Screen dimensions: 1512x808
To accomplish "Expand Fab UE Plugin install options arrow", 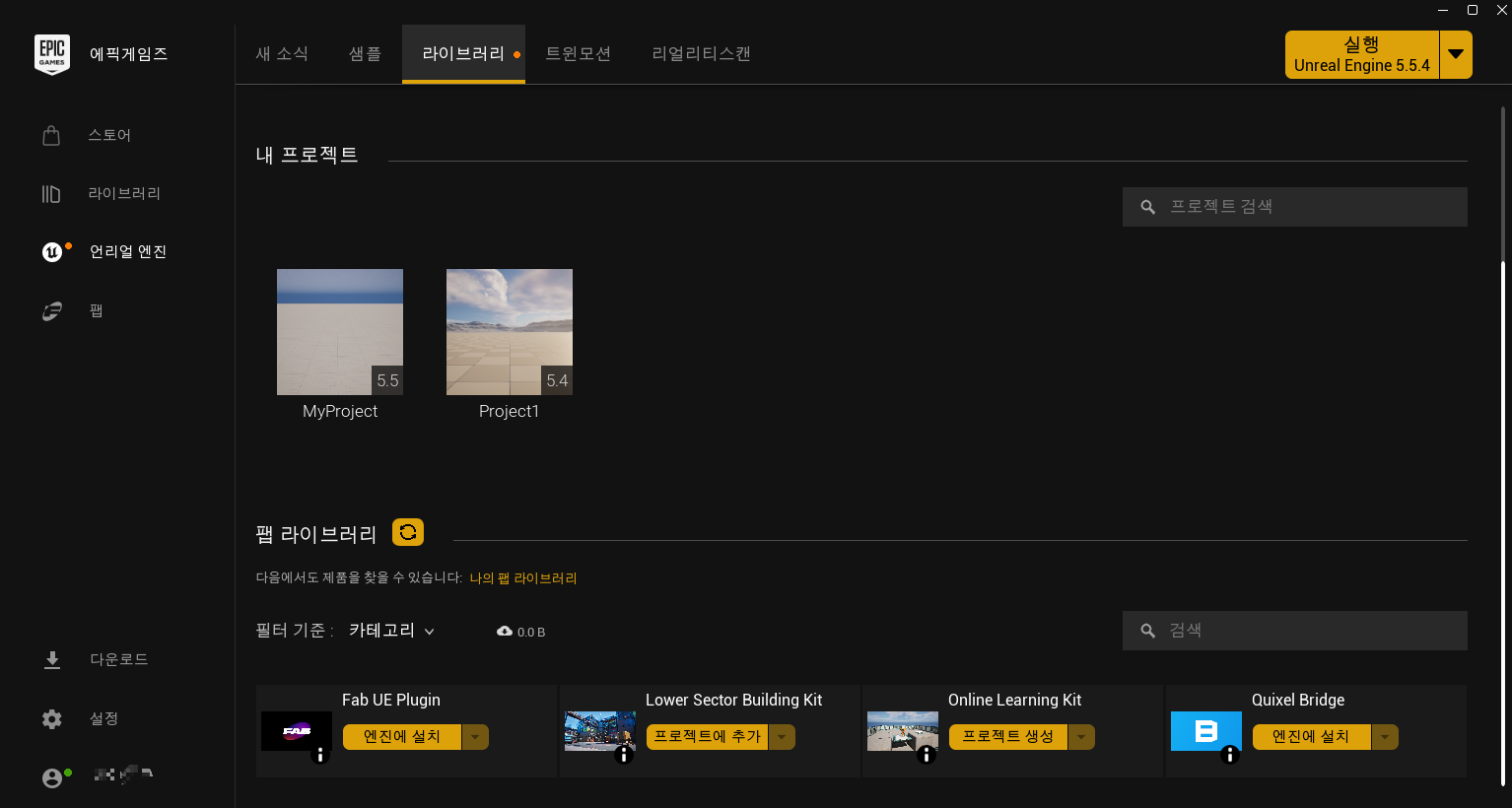I will (475, 737).
